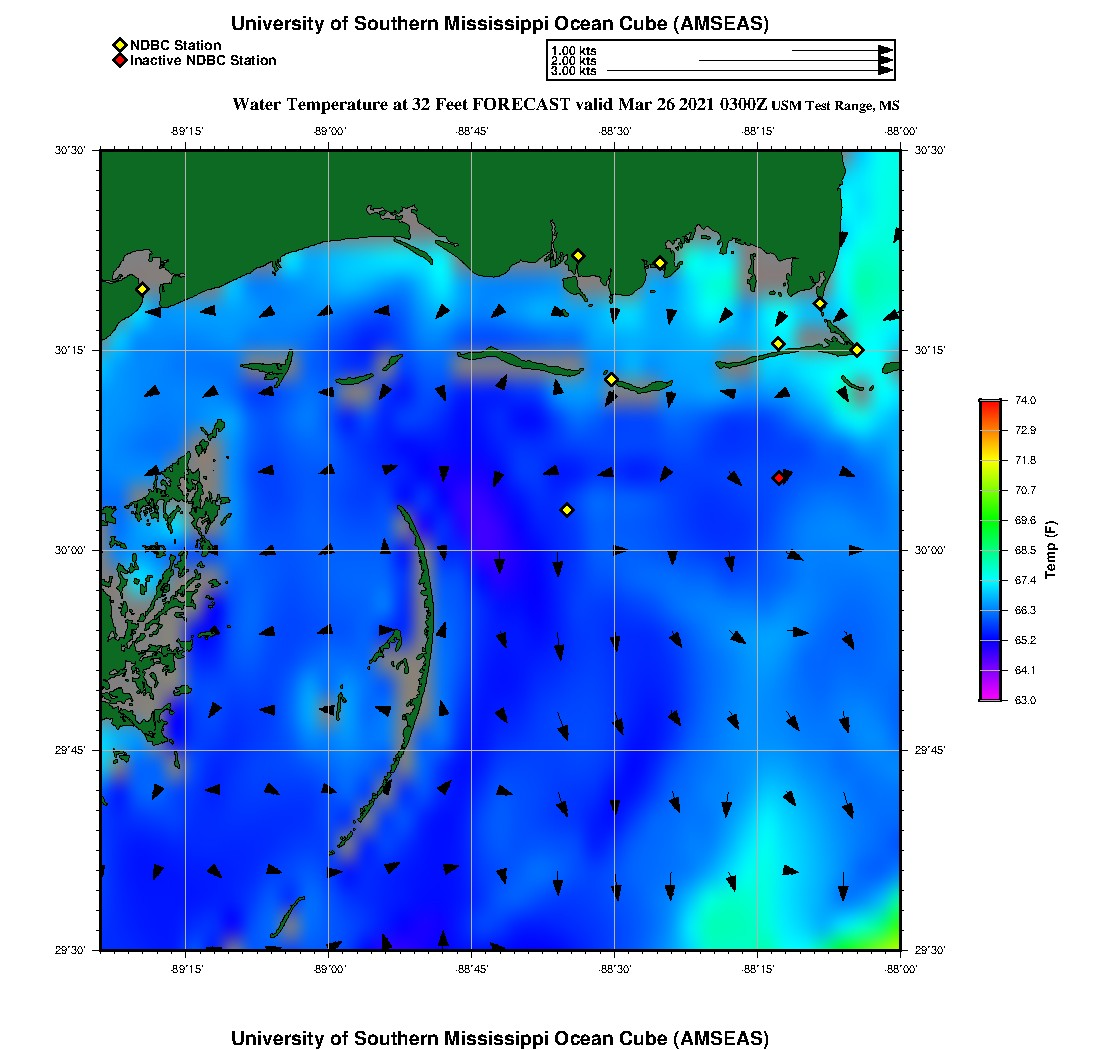Click the red top of the temperature color bar
1100x1050 pixels.
pos(989,405)
